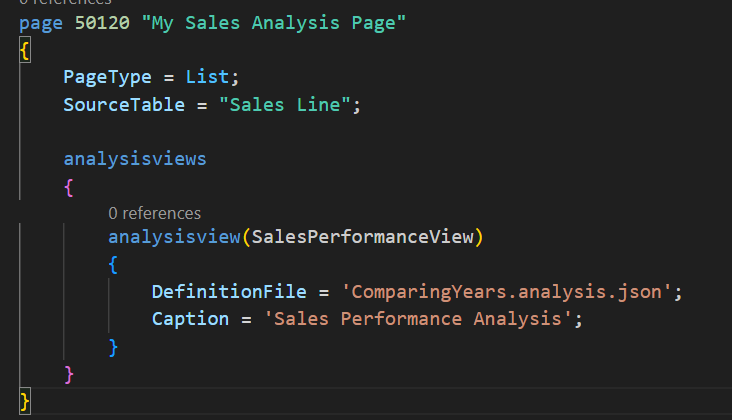Click the blue closing brace after Caption
The image size is (732, 420).
113,346
